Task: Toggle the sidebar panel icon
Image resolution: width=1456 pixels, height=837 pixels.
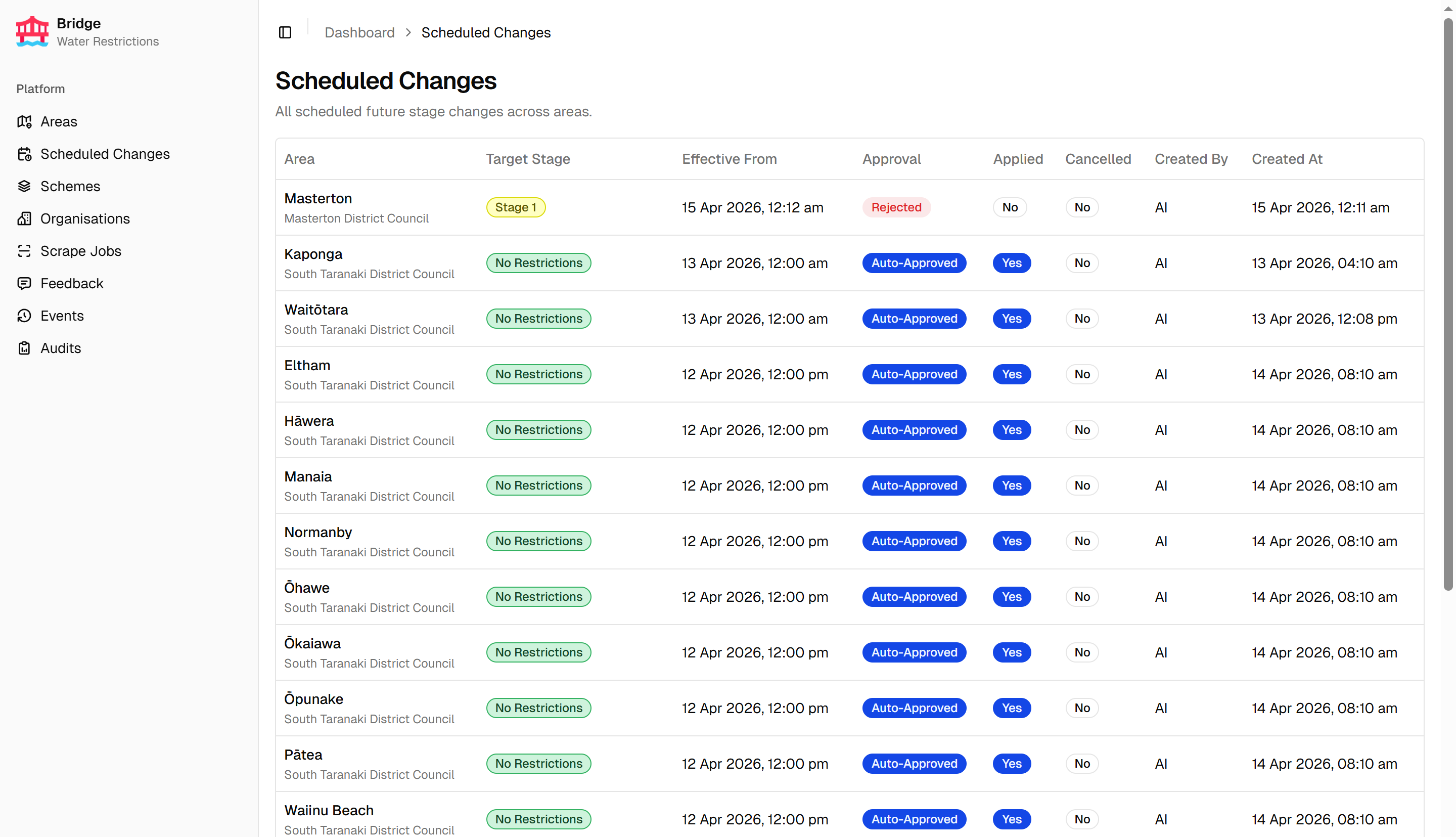Action: [x=285, y=33]
